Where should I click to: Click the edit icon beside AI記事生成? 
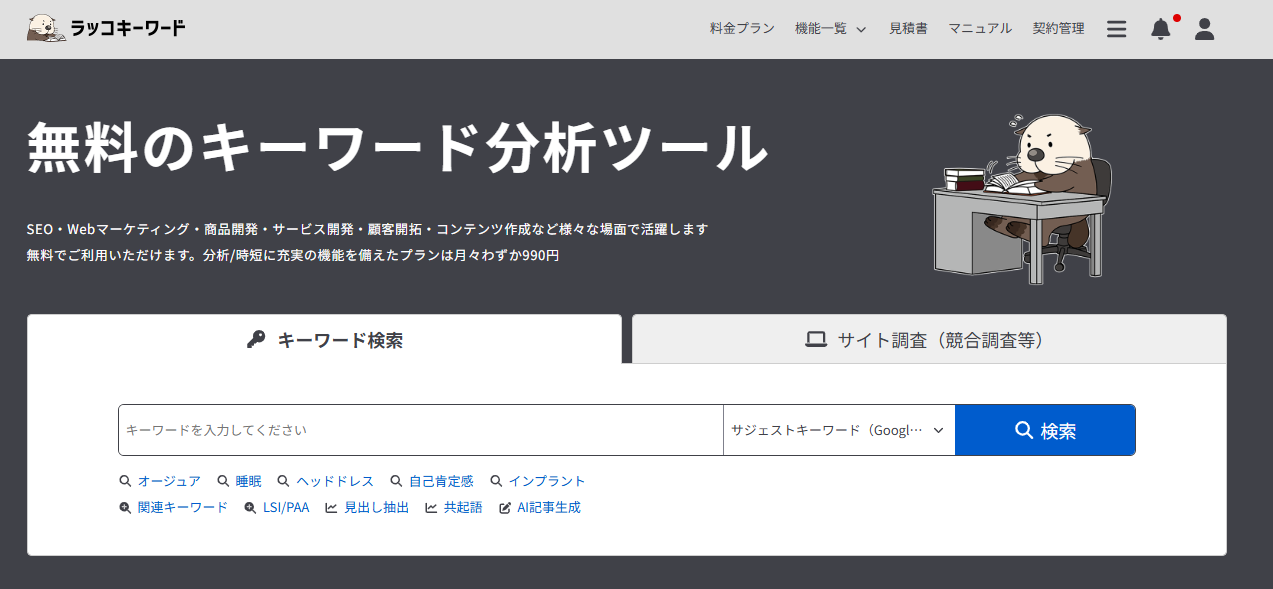click(505, 508)
